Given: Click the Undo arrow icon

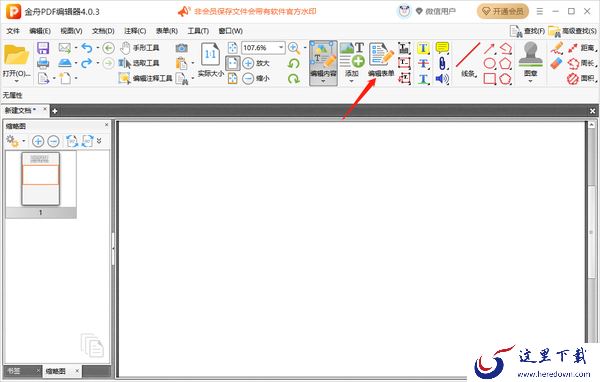Looking at the screenshot, I should (x=87, y=48).
